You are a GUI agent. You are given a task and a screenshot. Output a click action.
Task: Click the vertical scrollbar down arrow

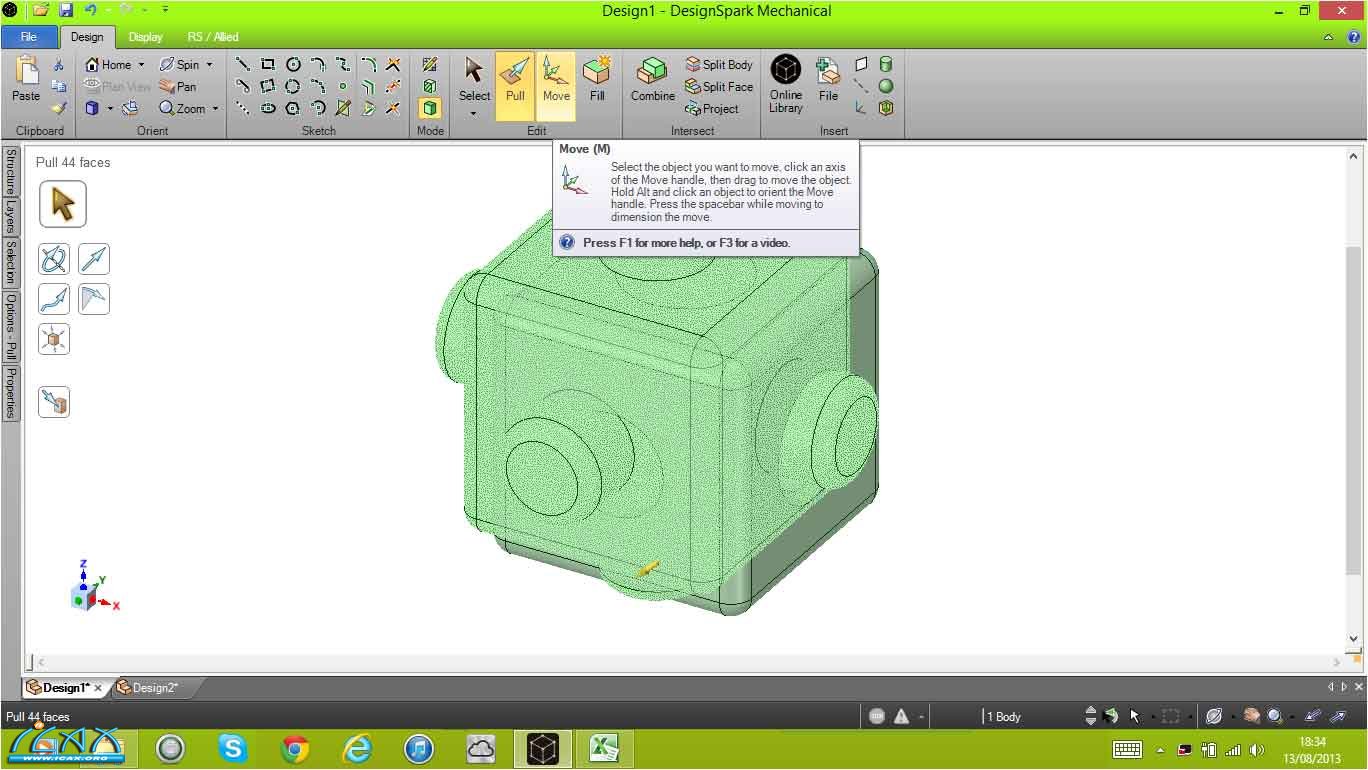coord(1354,639)
